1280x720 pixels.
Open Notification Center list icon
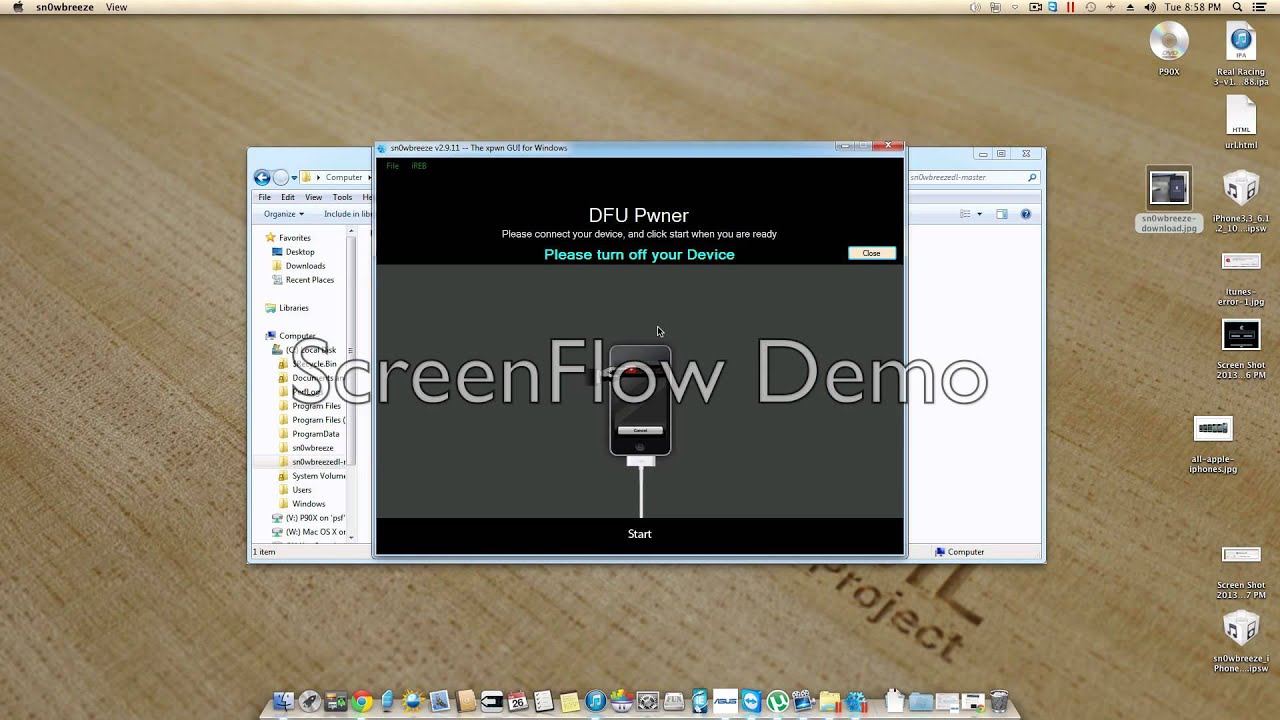1259,7
